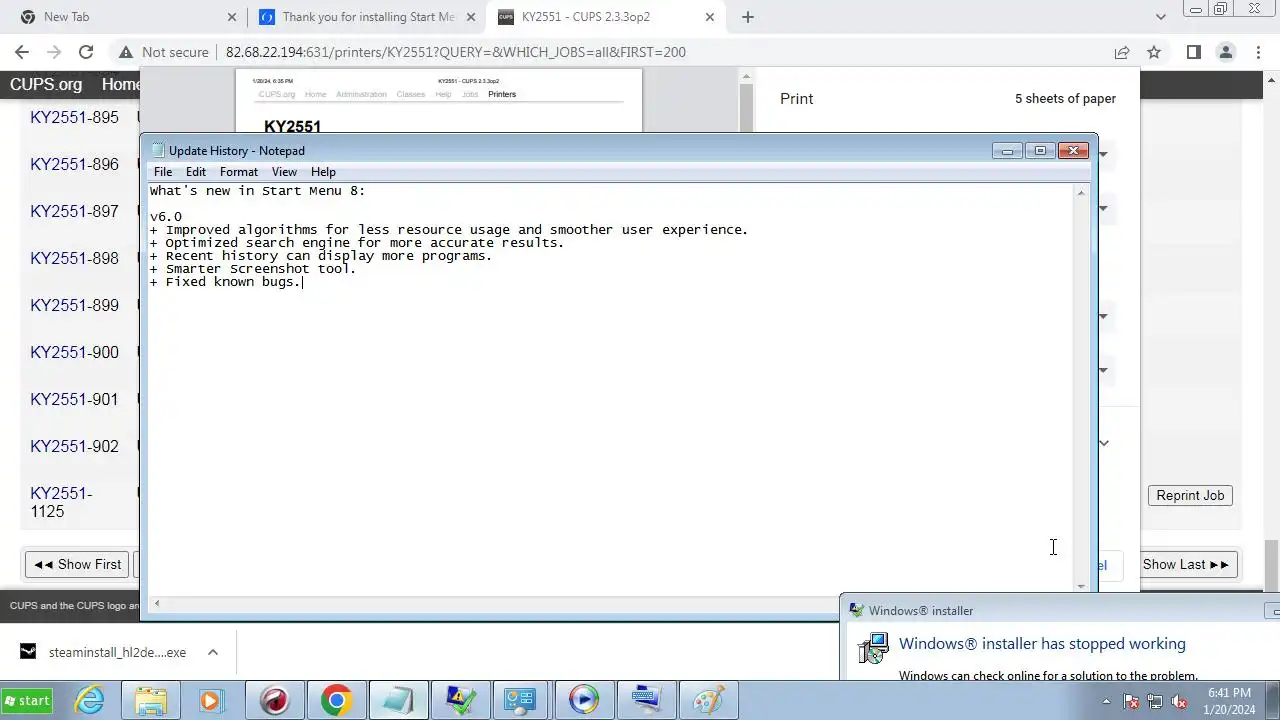Click the on-screen keyboard taskbar icon
The height and width of the screenshot is (720, 1280).
click(x=645, y=701)
